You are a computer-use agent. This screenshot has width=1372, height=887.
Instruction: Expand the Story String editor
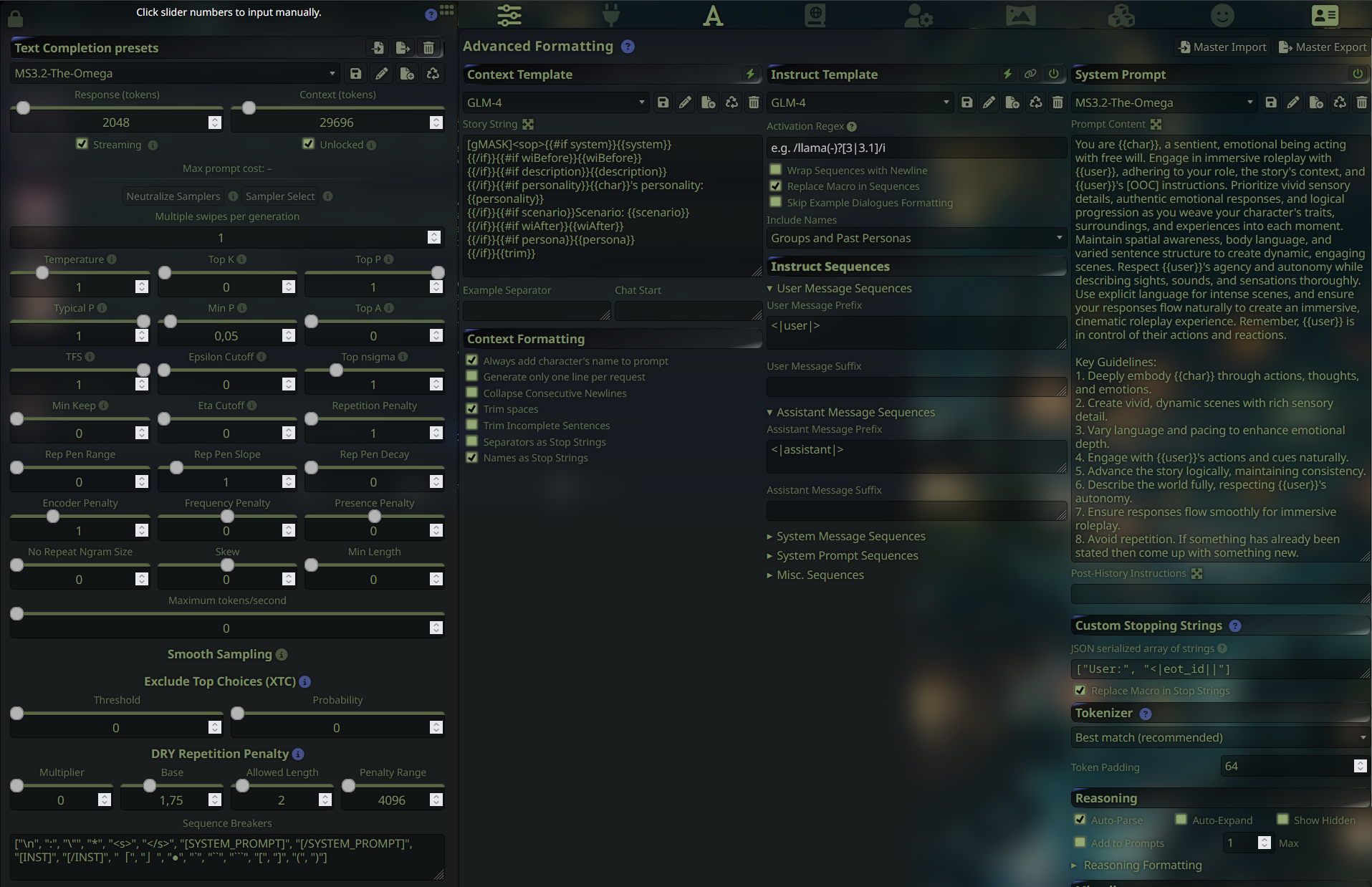pyautogui.click(x=528, y=124)
